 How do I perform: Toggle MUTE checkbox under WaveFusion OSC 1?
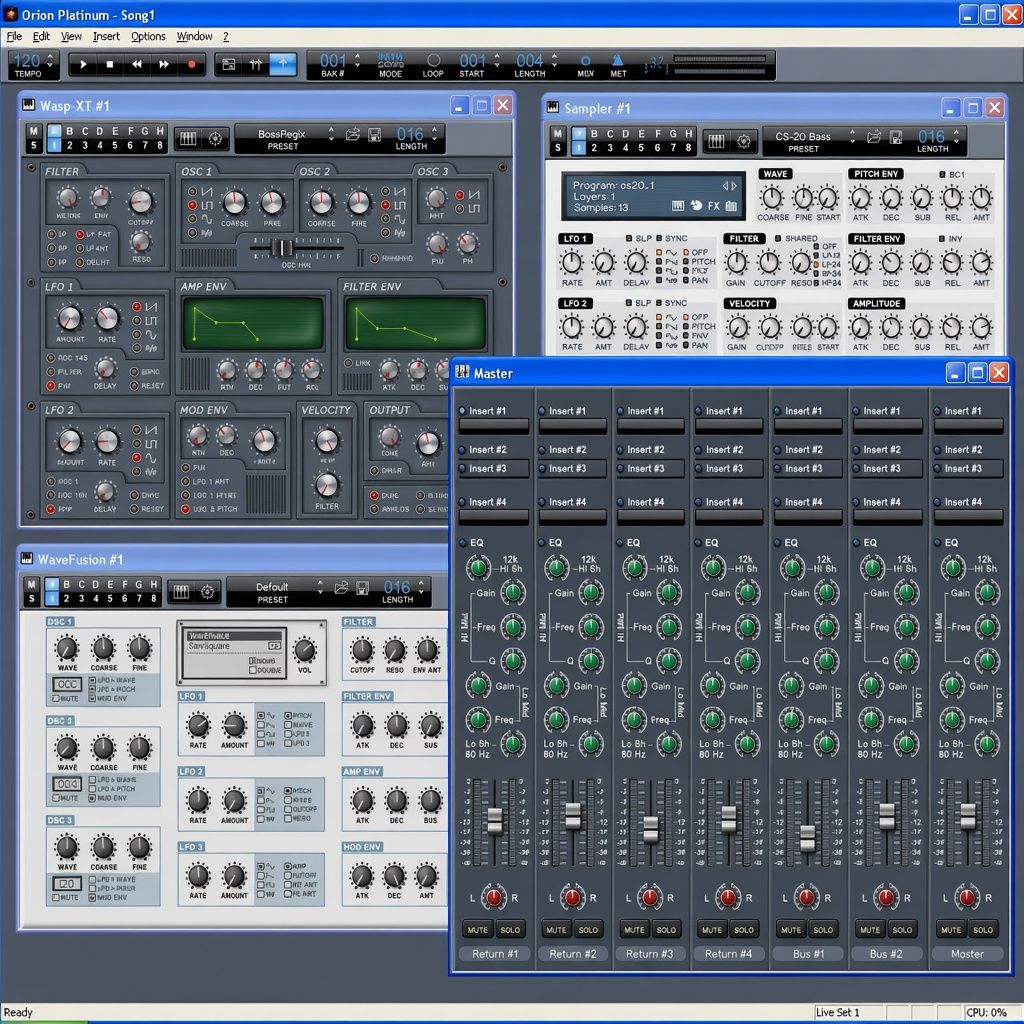tap(56, 699)
